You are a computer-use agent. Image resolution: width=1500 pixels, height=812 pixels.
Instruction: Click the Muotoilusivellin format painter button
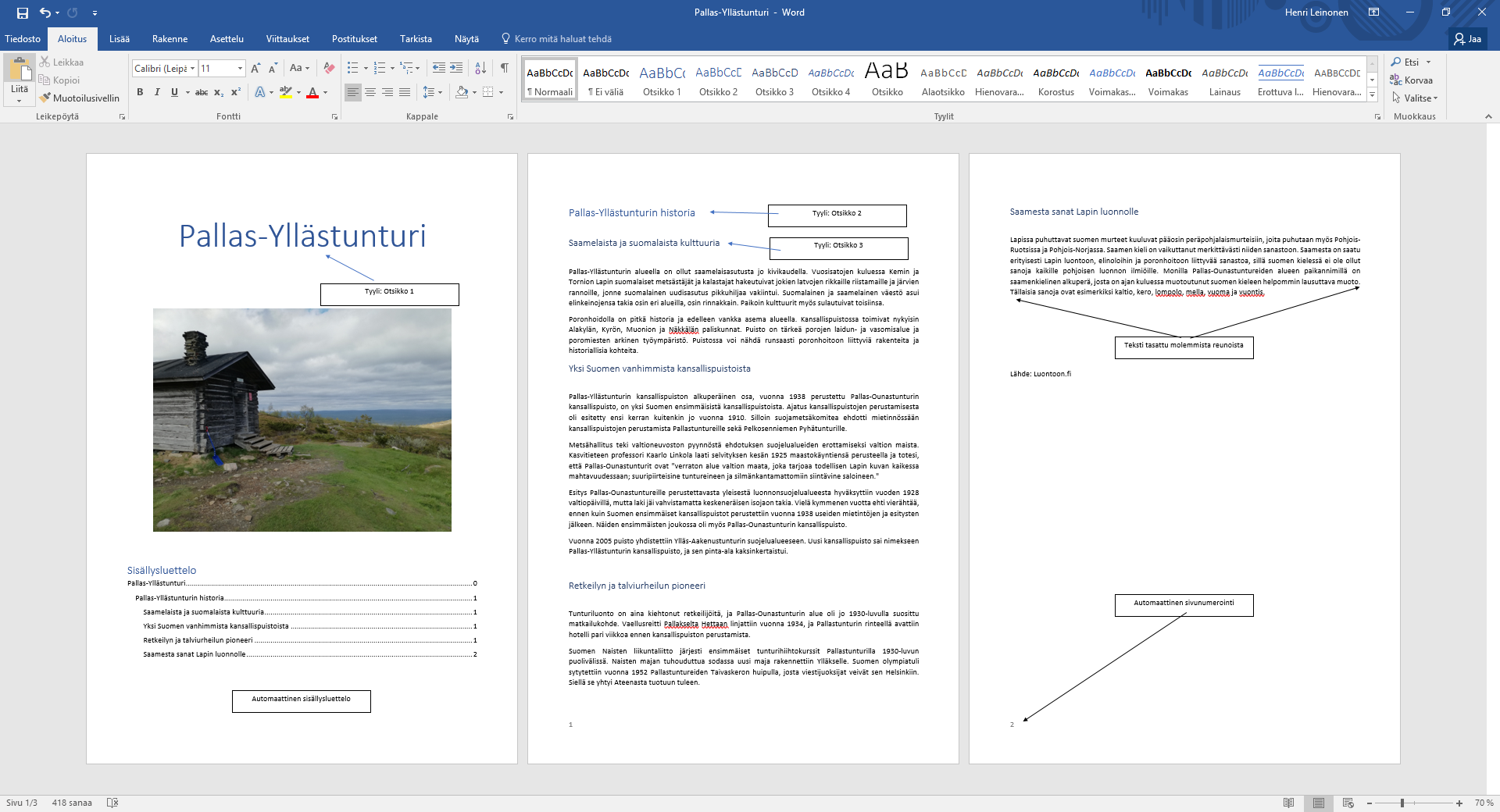pos(79,98)
